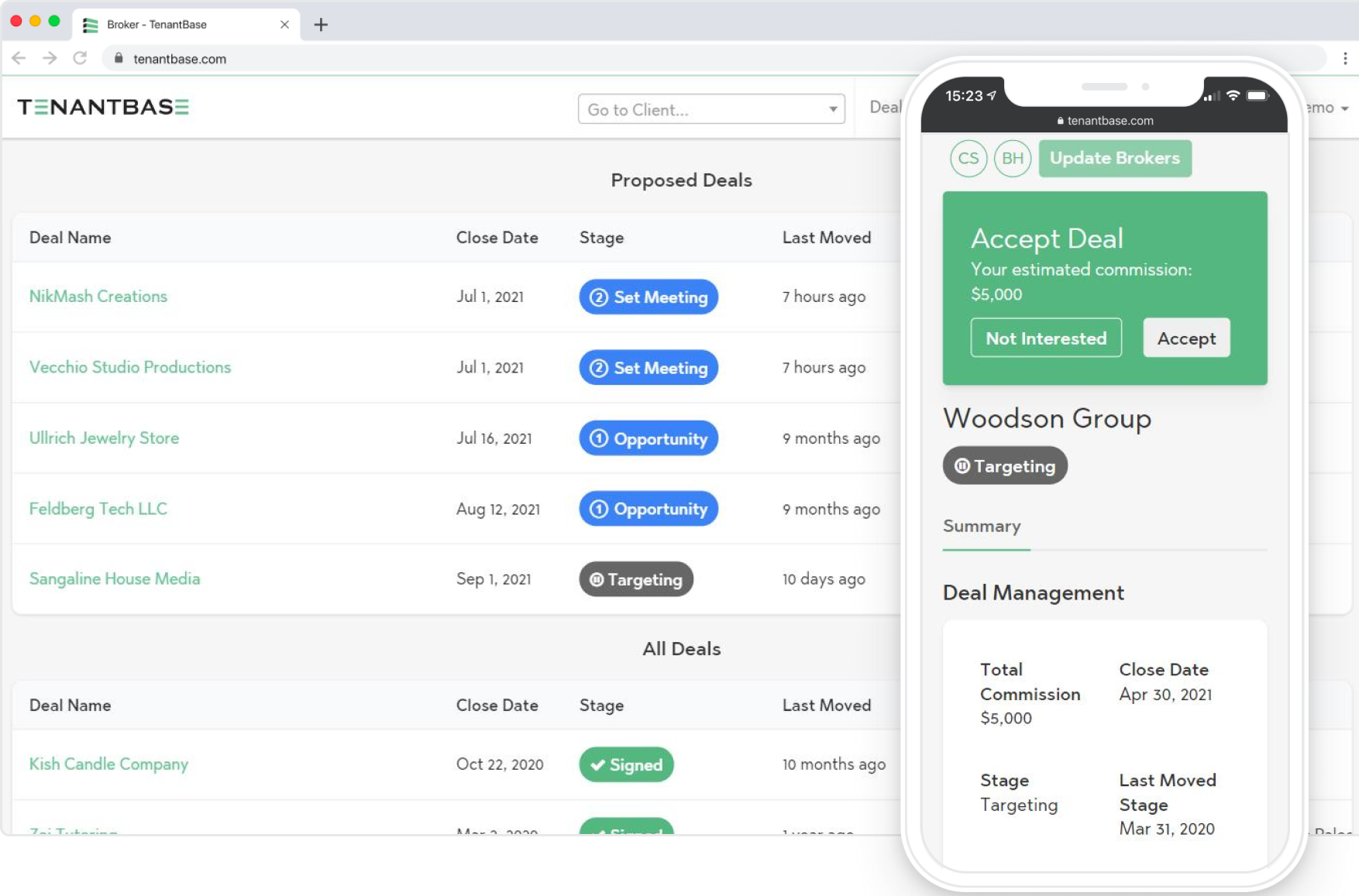
Task: Click All Deals Close Date column header
Action: point(497,705)
